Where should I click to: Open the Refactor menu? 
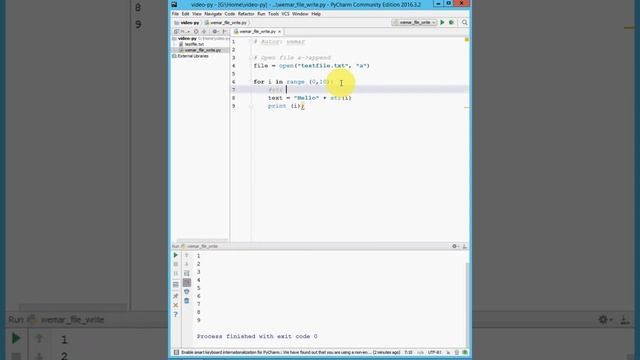(246, 14)
